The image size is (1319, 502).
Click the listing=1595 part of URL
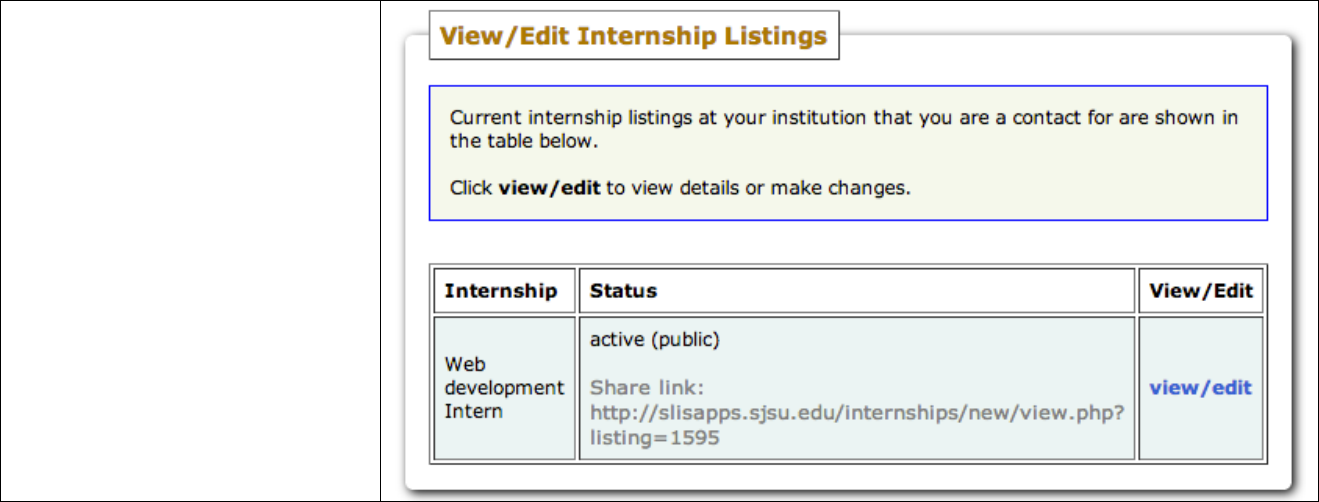coord(654,438)
